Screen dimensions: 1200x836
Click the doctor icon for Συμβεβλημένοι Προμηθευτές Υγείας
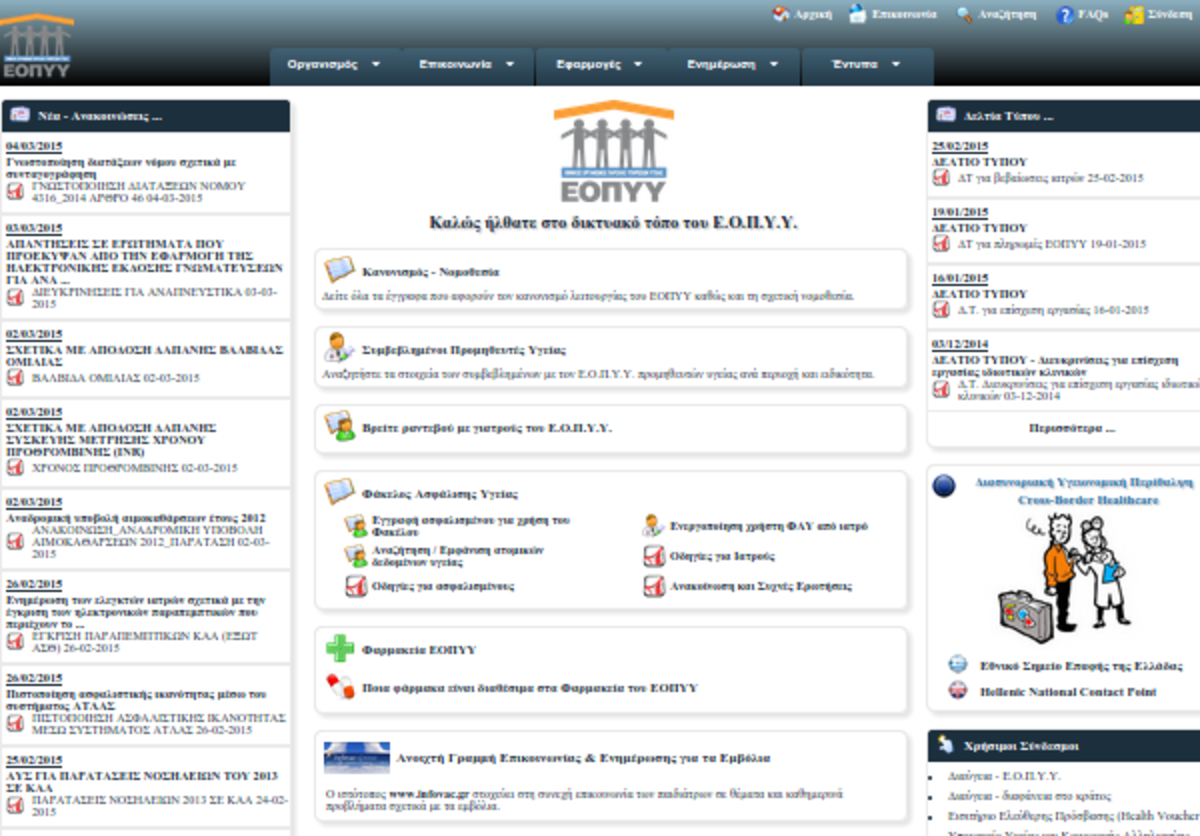(339, 349)
